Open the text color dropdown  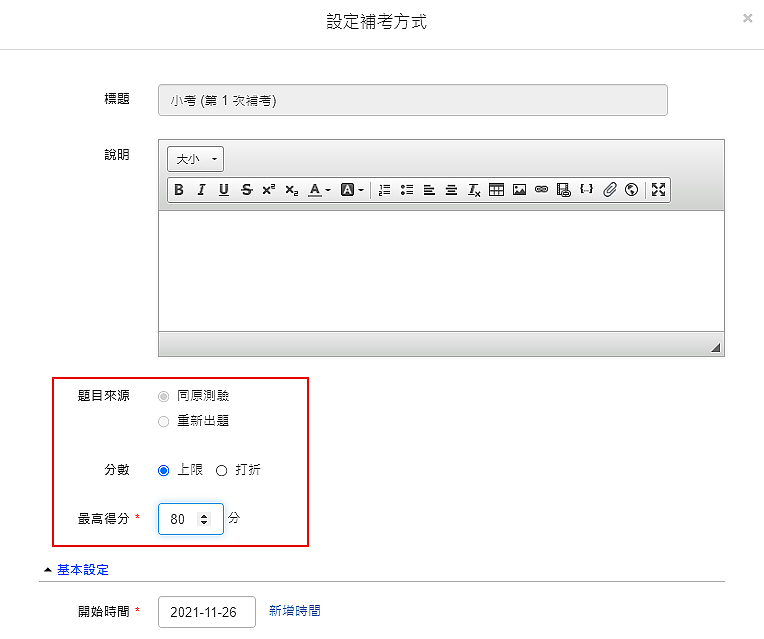pyautogui.click(x=319, y=190)
